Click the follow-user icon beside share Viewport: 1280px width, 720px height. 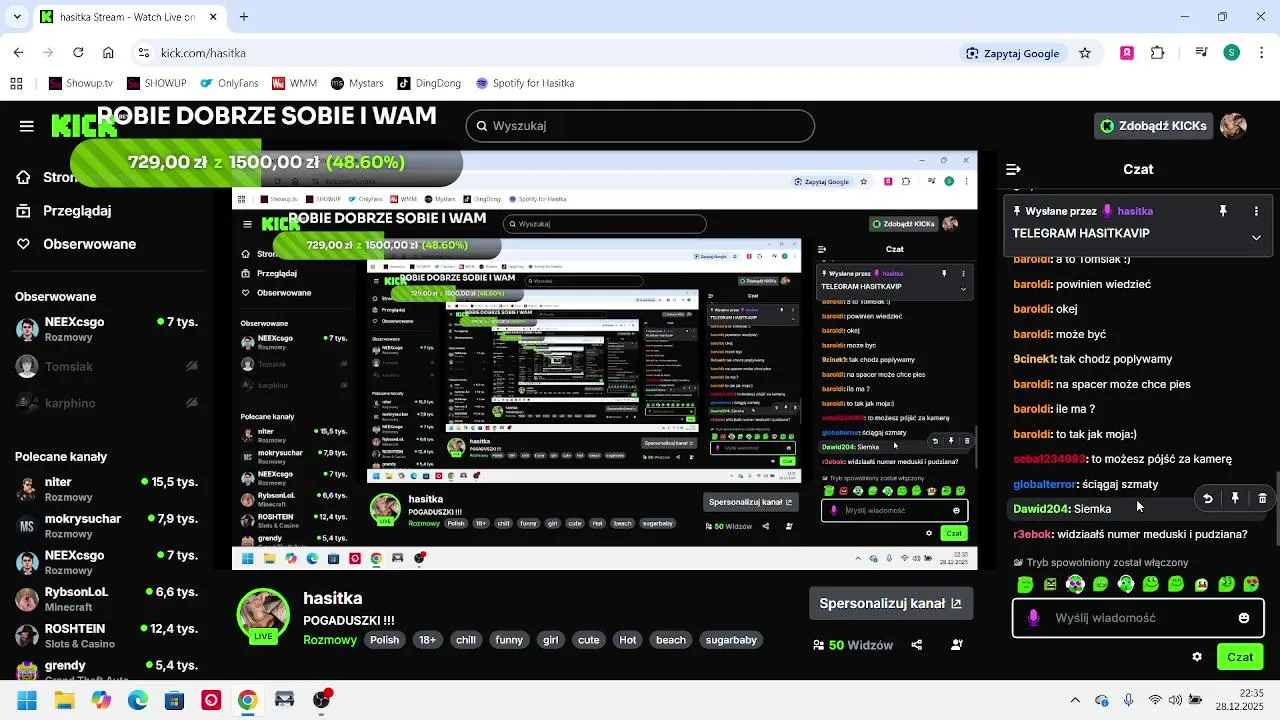click(x=957, y=645)
